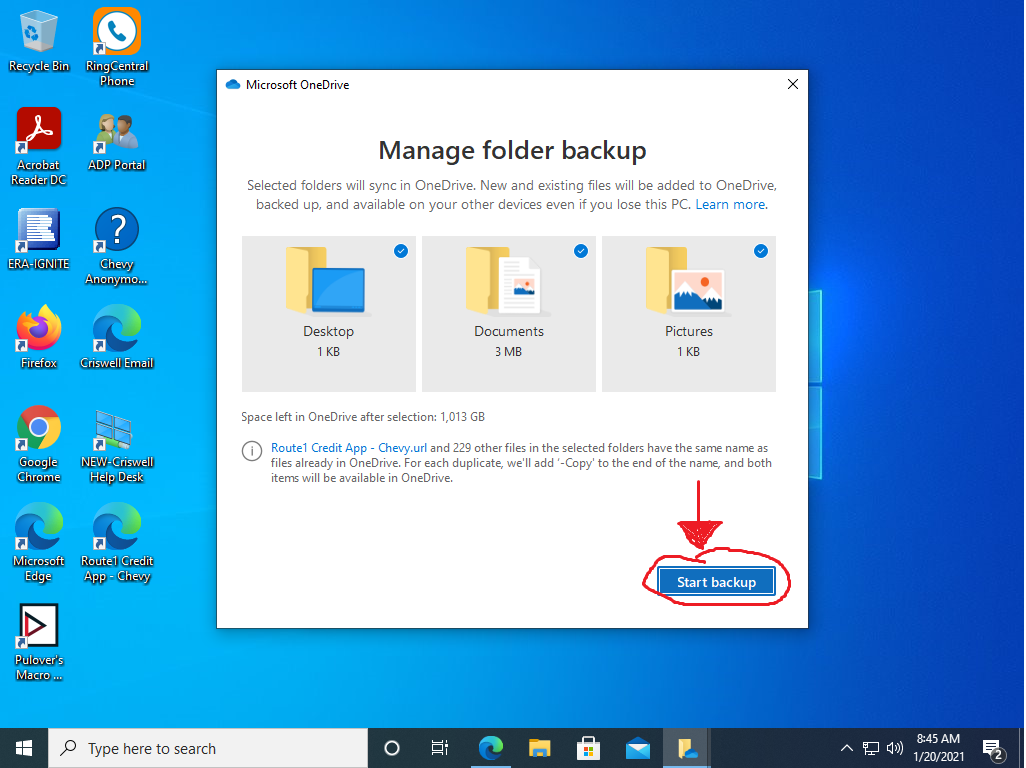Open the Learn more link

point(731,204)
